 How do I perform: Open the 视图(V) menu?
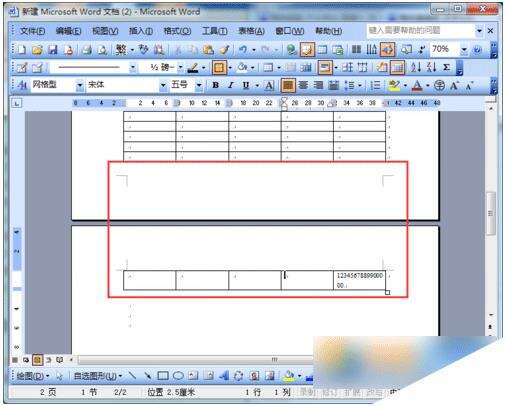click(105, 31)
